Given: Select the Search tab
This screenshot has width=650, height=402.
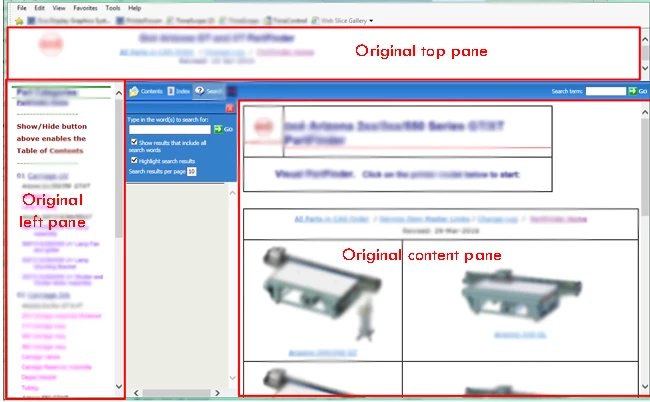Looking at the screenshot, I should click(x=209, y=91).
